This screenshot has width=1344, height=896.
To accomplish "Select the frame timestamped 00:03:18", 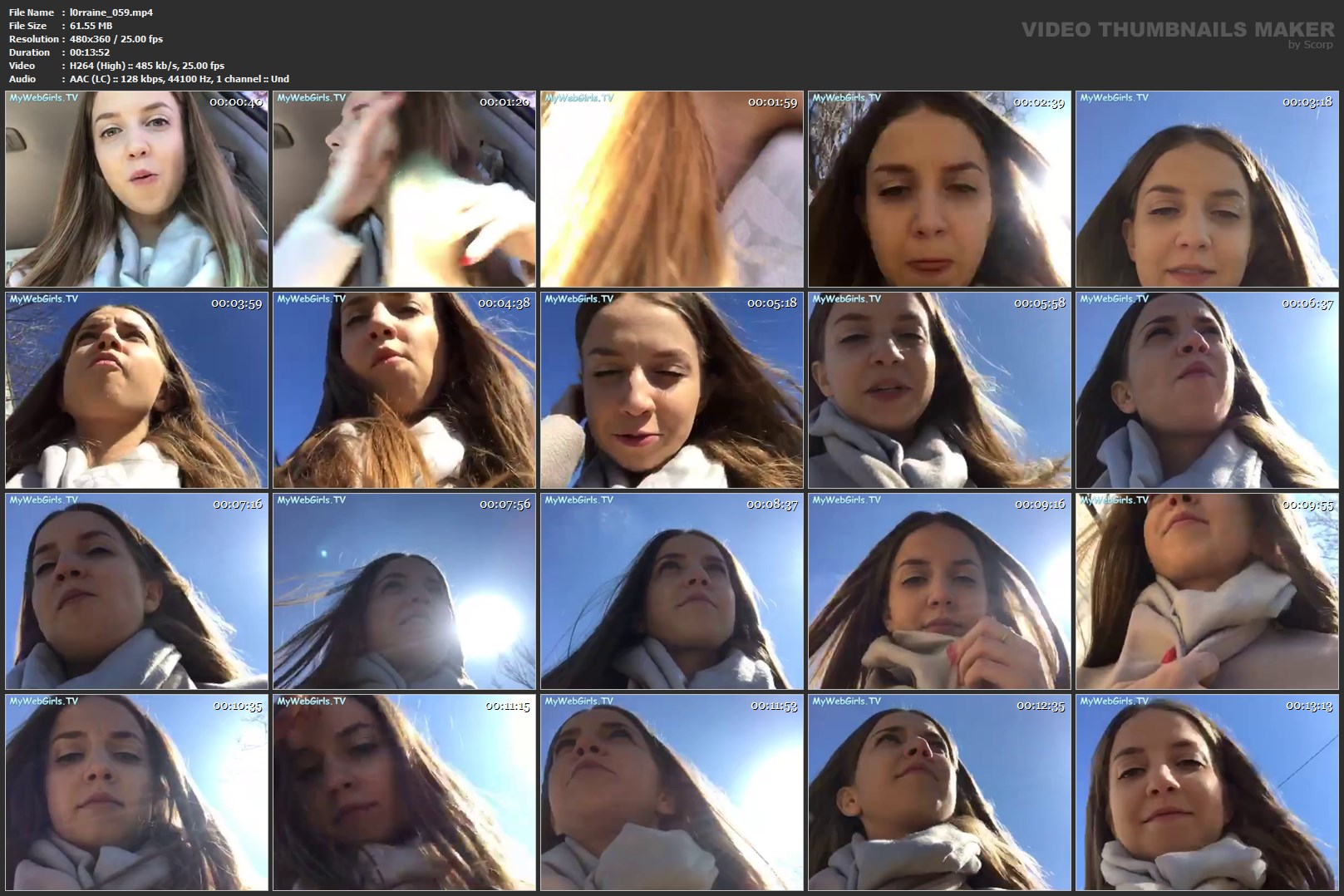I will click(1207, 190).
